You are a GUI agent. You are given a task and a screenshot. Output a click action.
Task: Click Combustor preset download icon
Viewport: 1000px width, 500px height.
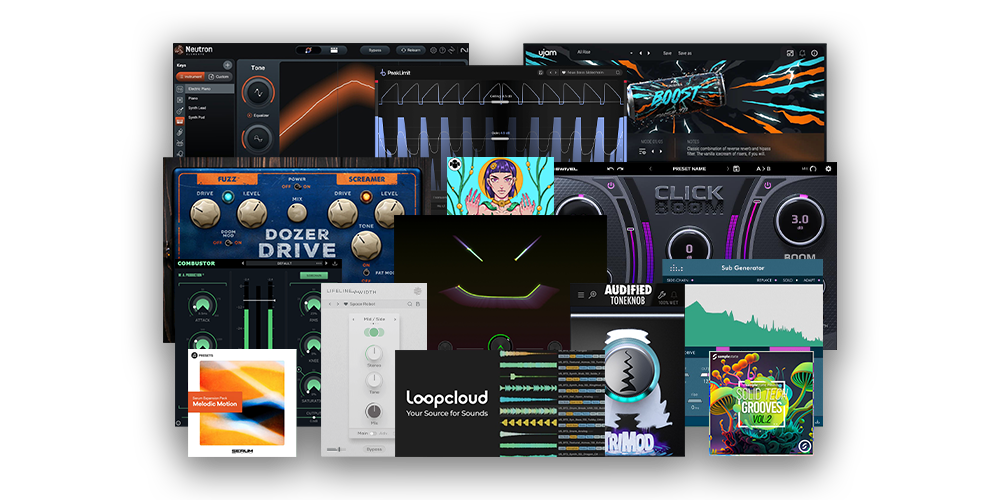[335, 263]
